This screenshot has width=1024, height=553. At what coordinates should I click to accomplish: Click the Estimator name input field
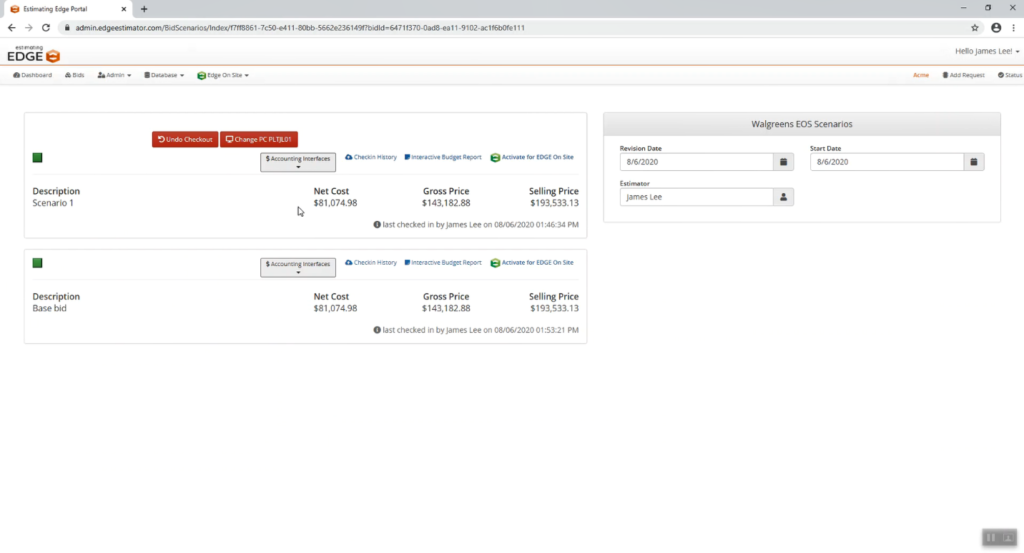[x=696, y=197]
